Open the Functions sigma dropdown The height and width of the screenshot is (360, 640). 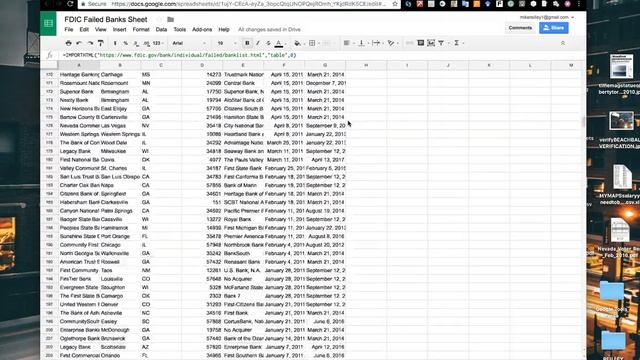point(458,43)
